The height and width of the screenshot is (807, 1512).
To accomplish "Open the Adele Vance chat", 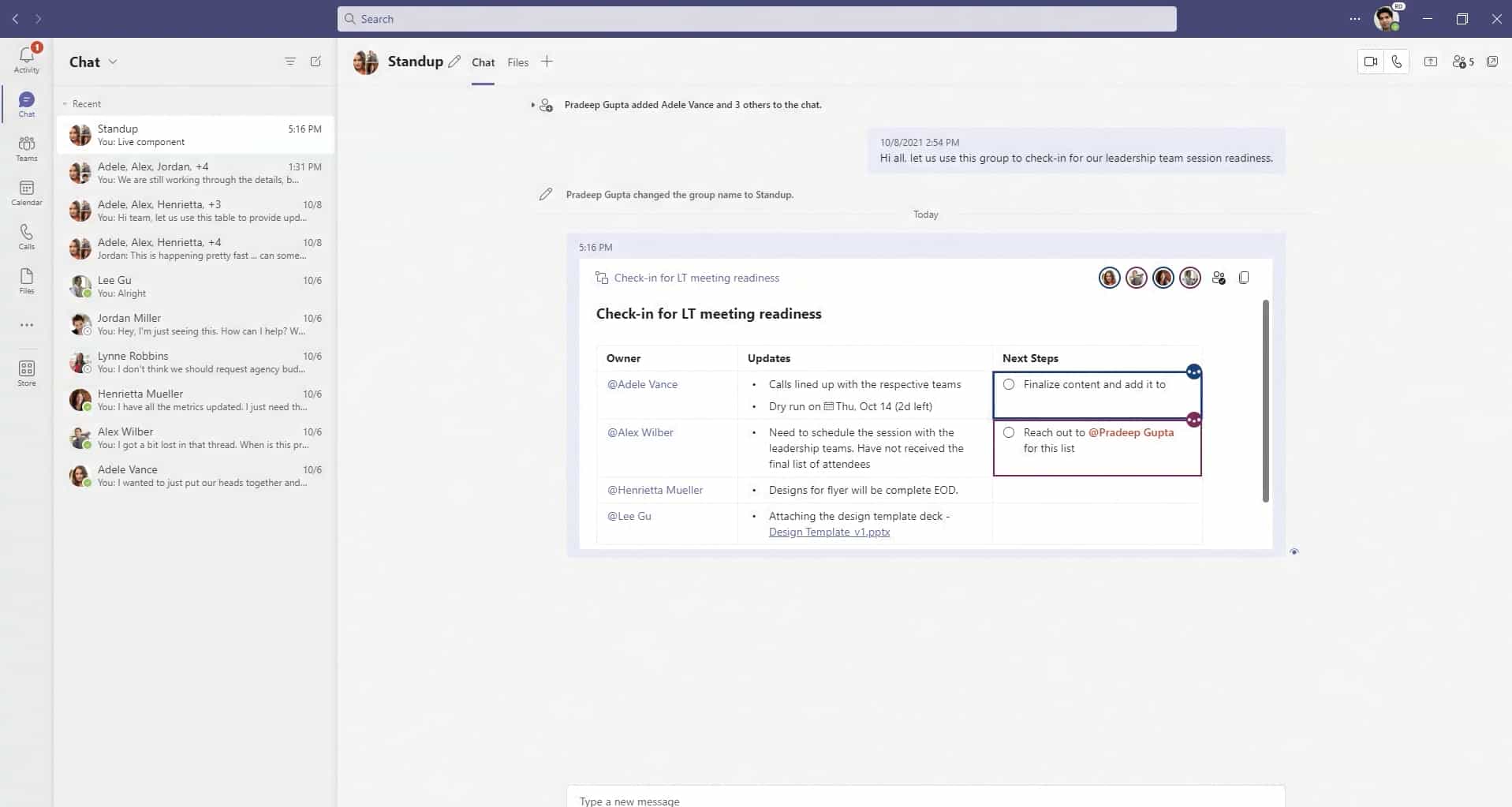I will (195, 476).
